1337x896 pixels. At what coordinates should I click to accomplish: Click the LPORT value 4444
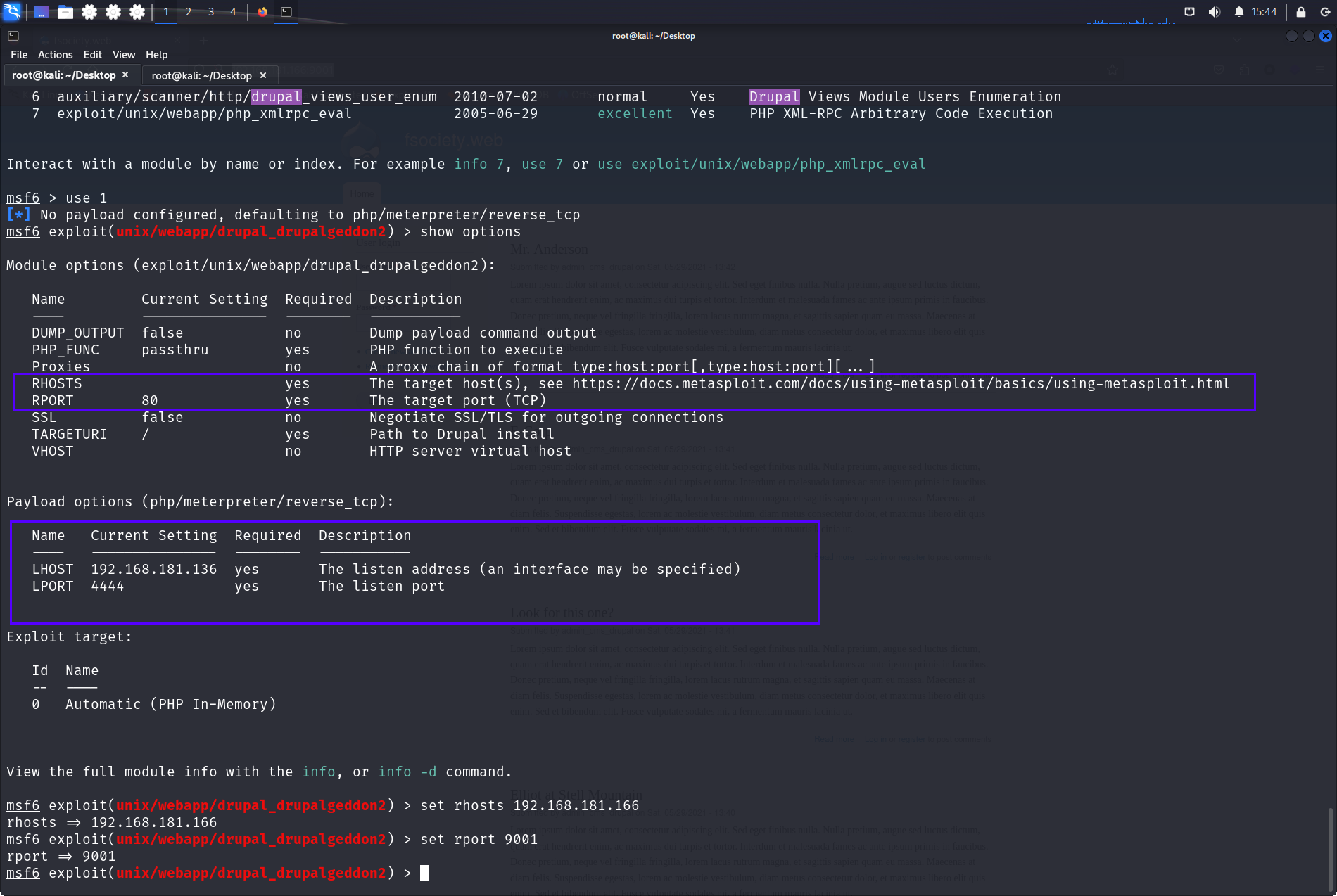(x=108, y=586)
